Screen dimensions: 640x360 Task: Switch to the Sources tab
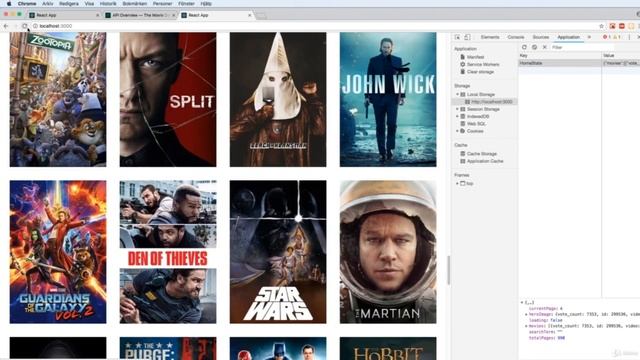pyautogui.click(x=541, y=37)
